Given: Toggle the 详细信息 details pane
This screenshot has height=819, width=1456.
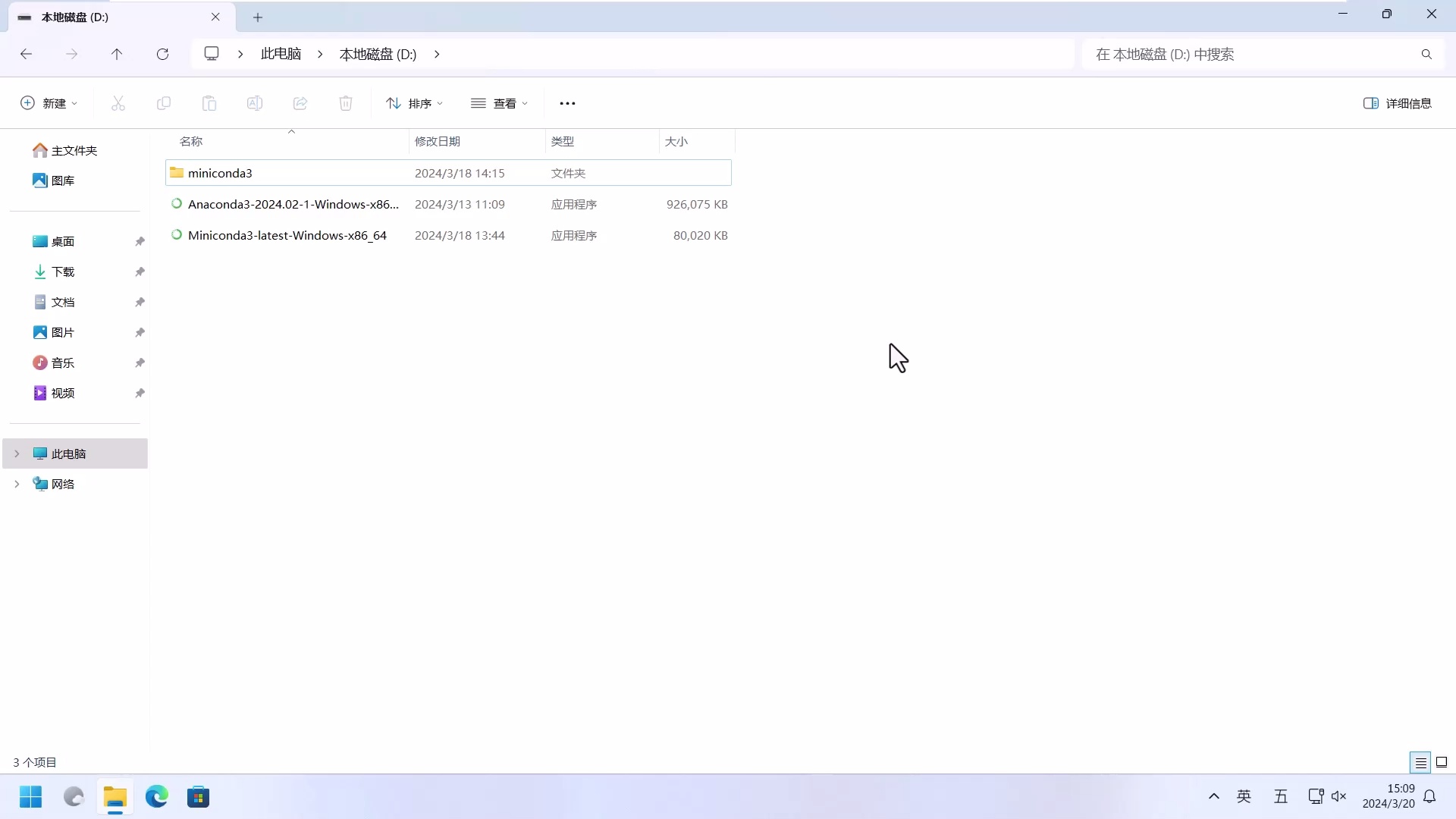Looking at the screenshot, I should (1397, 103).
